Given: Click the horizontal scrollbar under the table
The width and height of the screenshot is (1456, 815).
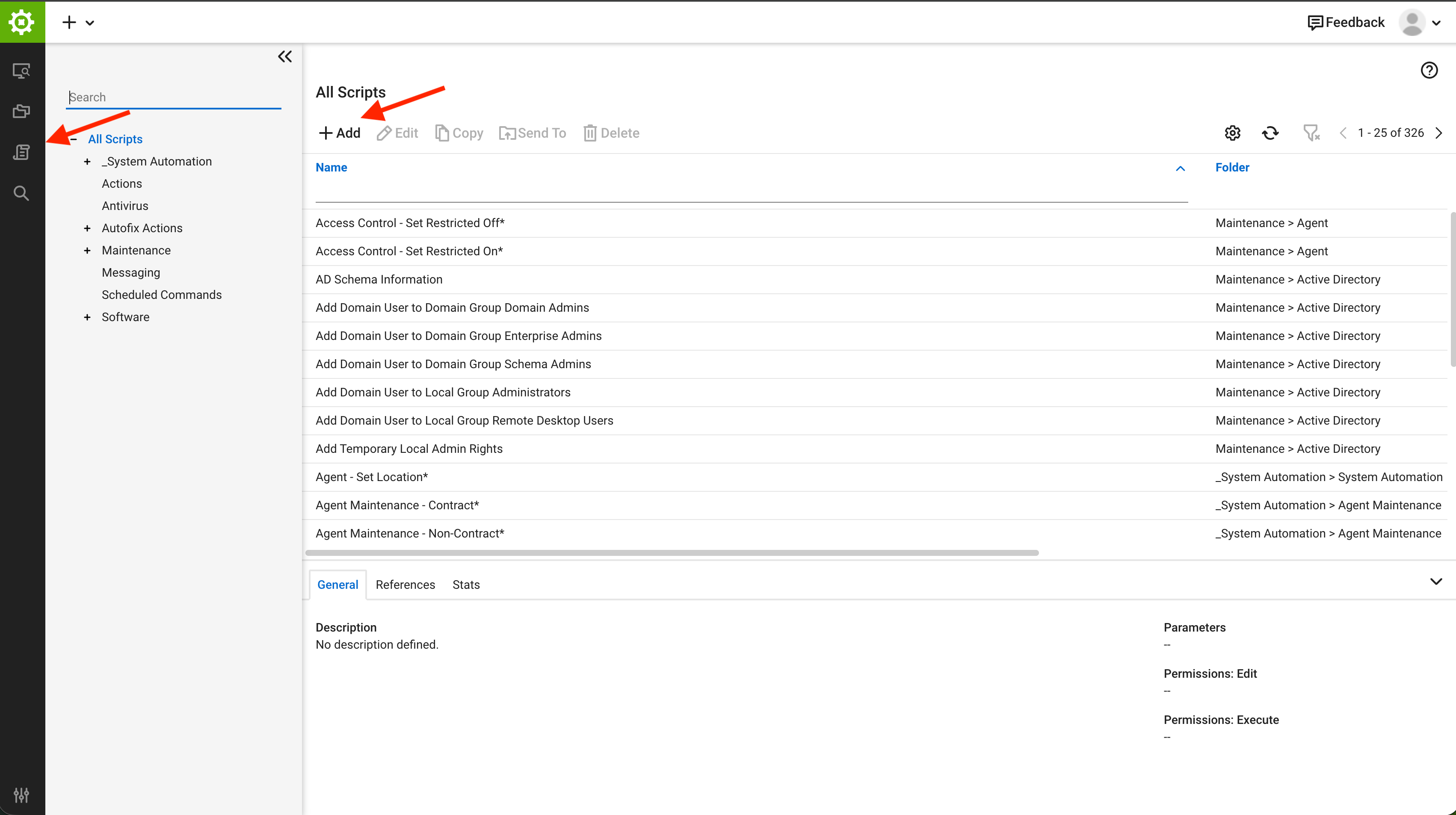Looking at the screenshot, I should coord(672,553).
